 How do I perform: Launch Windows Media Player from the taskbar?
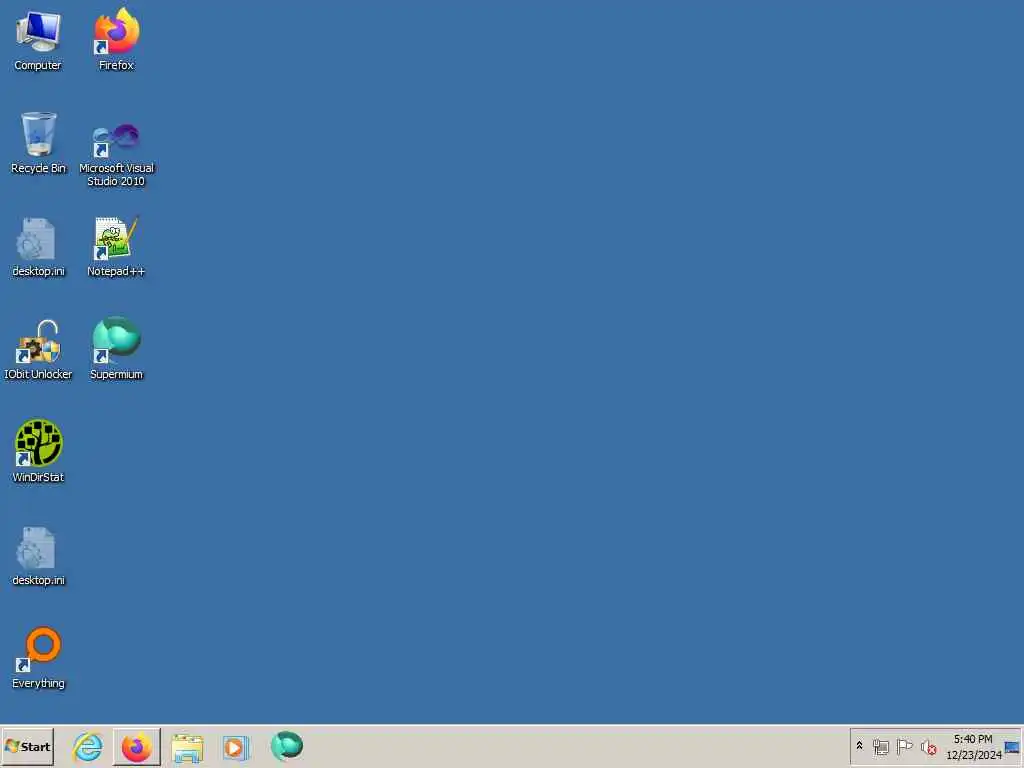[x=236, y=747]
